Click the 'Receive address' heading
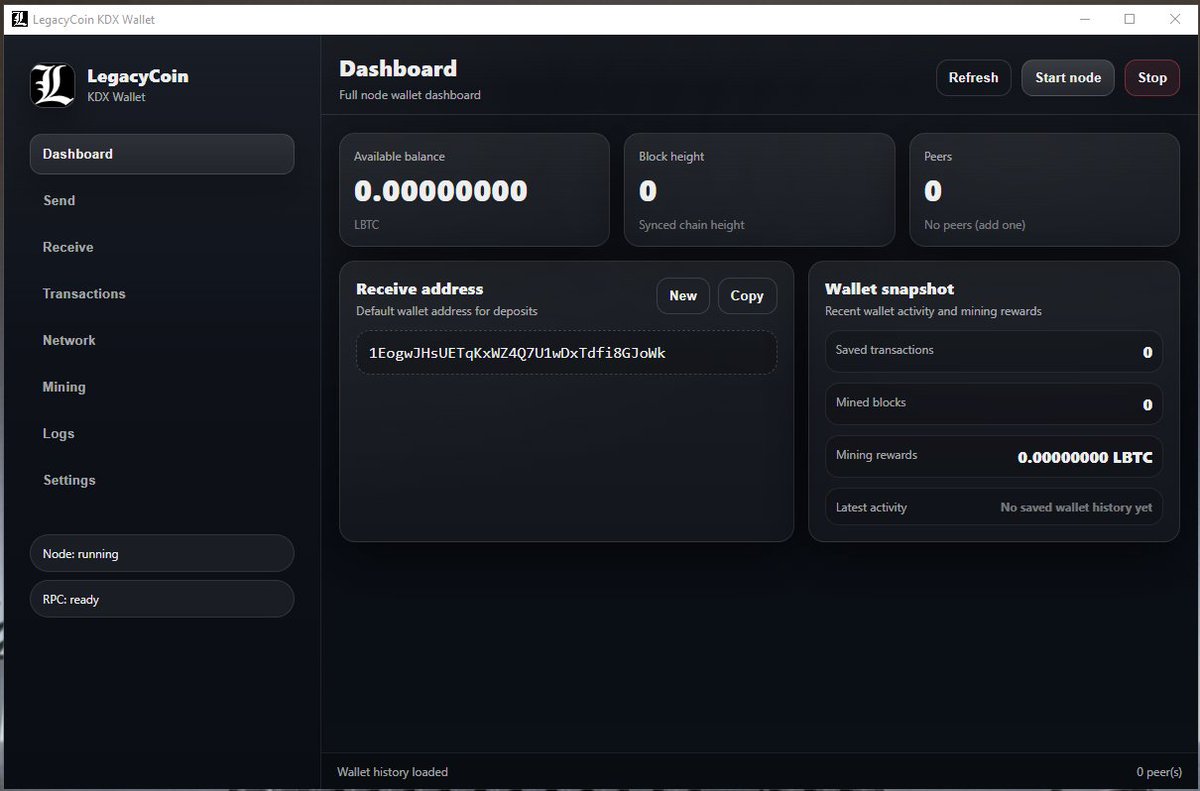 [x=420, y=289]
